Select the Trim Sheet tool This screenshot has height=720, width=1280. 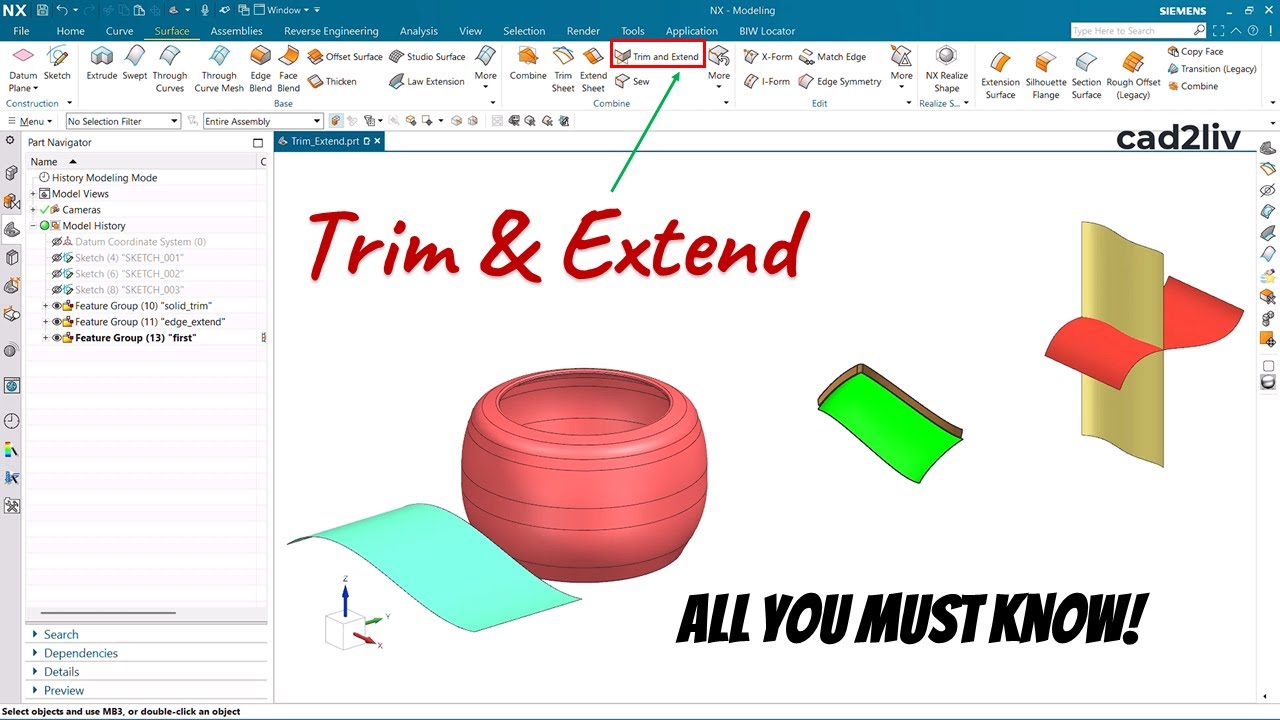click(564, 69)
